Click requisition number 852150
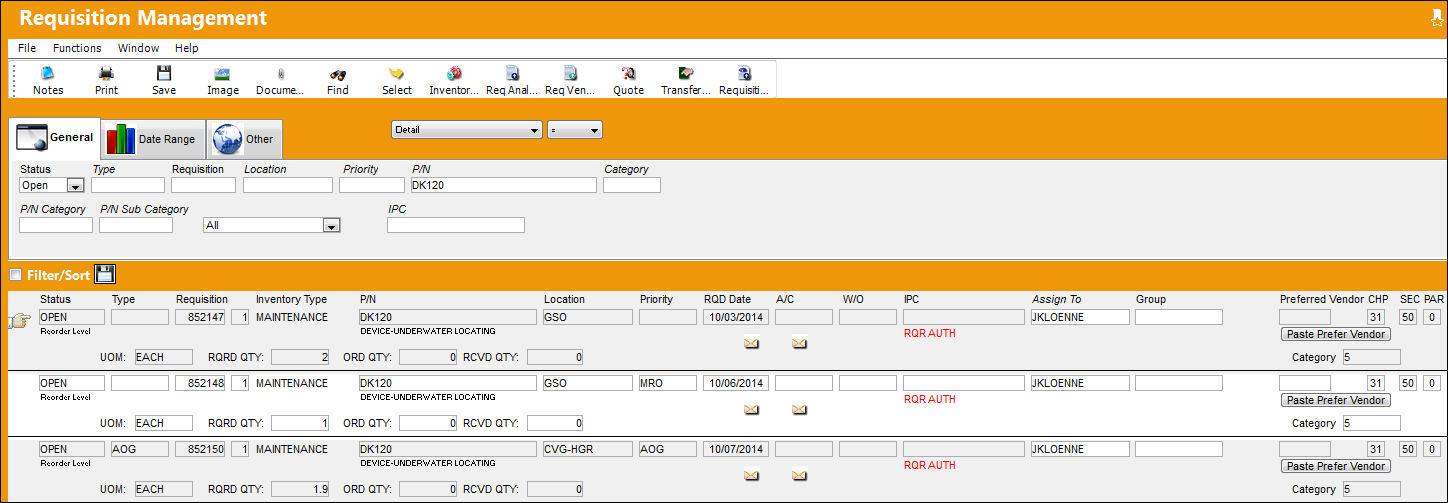The width and height of the screenshot is (1448, 503). pos(200,449)
